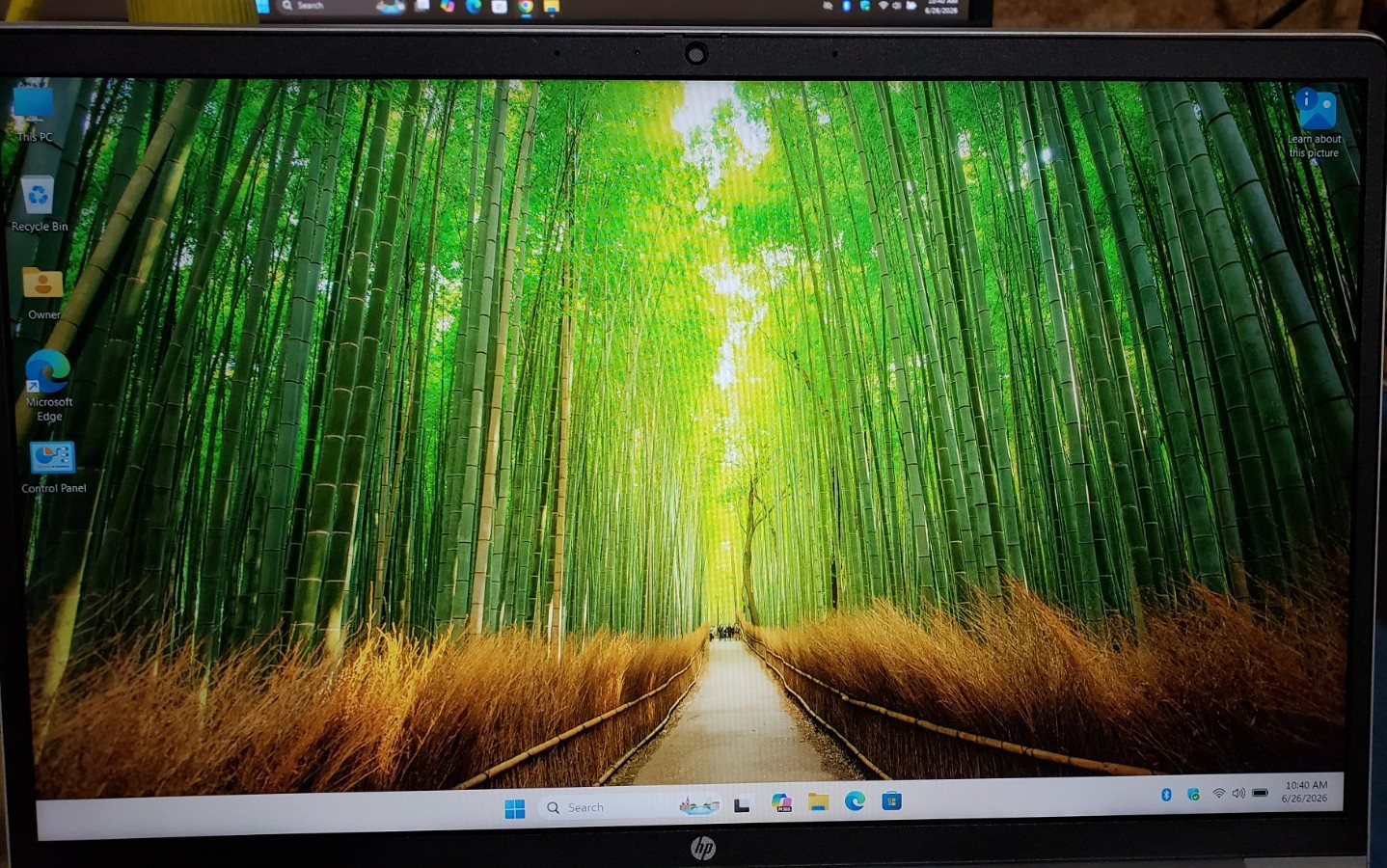Open the This PC desktop icon
This screenshot has width=1387, height=868.
pyautogui.click(x=34, y=114)
